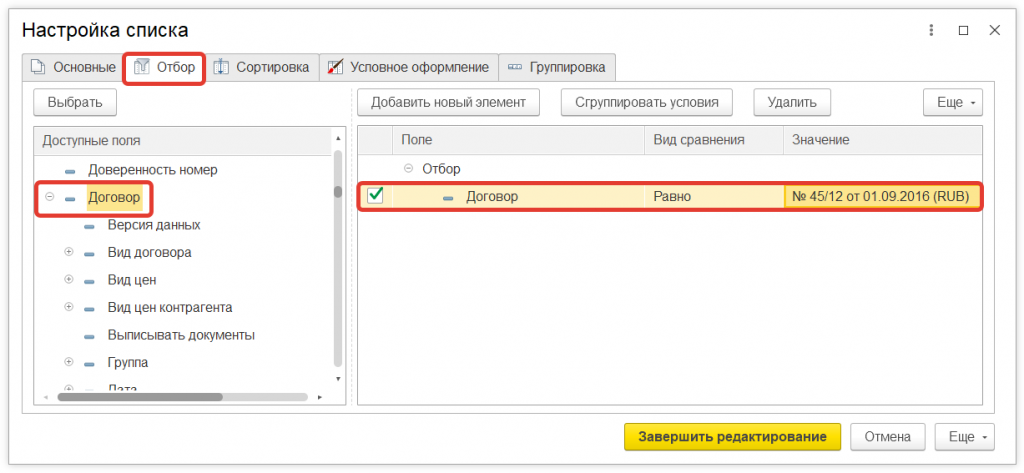Open the Условное оформление tab
The image size is (1024, 473).
[418, 68]
